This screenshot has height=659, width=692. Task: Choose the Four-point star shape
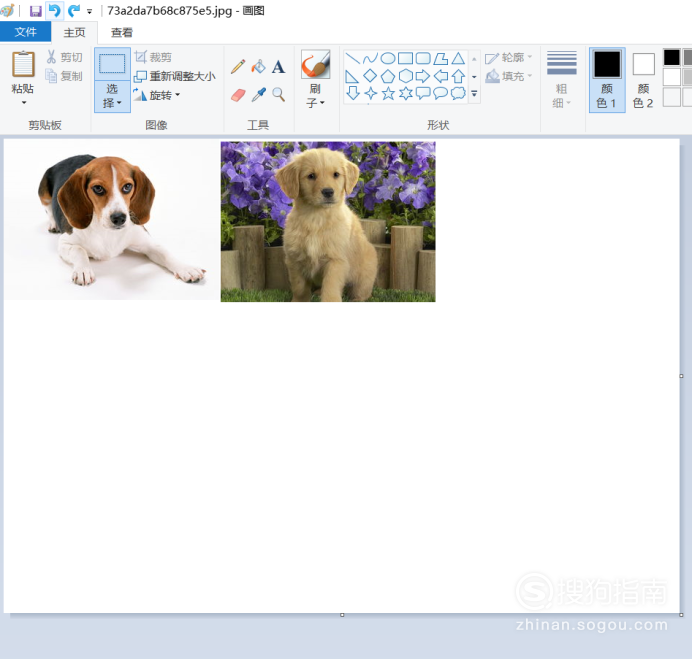tap(370, 93)
